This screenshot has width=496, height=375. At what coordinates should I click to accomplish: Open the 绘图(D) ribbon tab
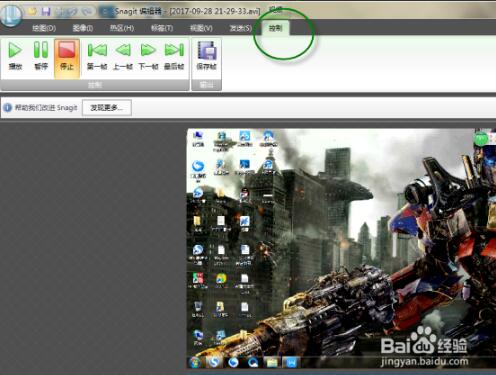tap(44, 28)
